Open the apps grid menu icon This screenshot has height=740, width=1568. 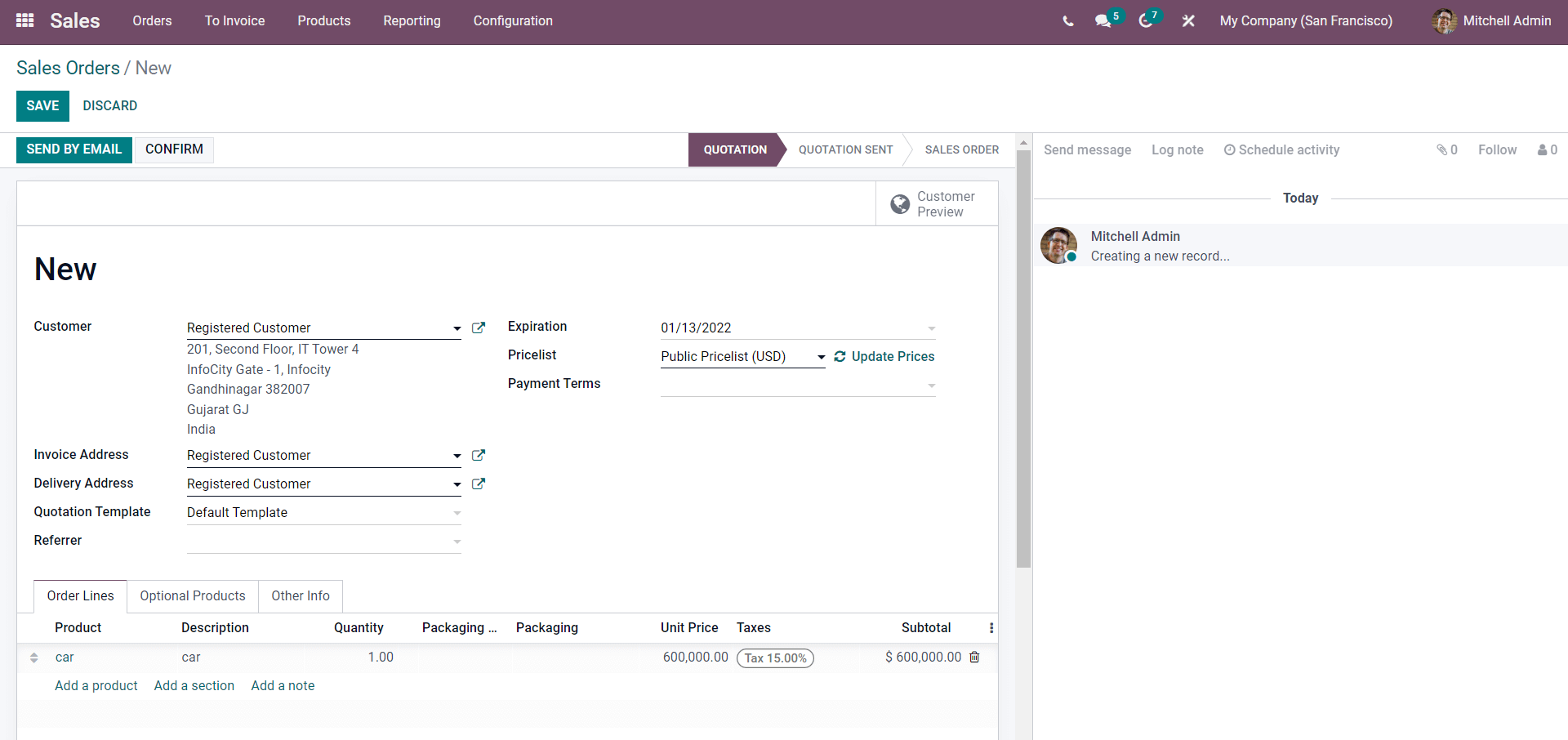click(x=25, y=20)
